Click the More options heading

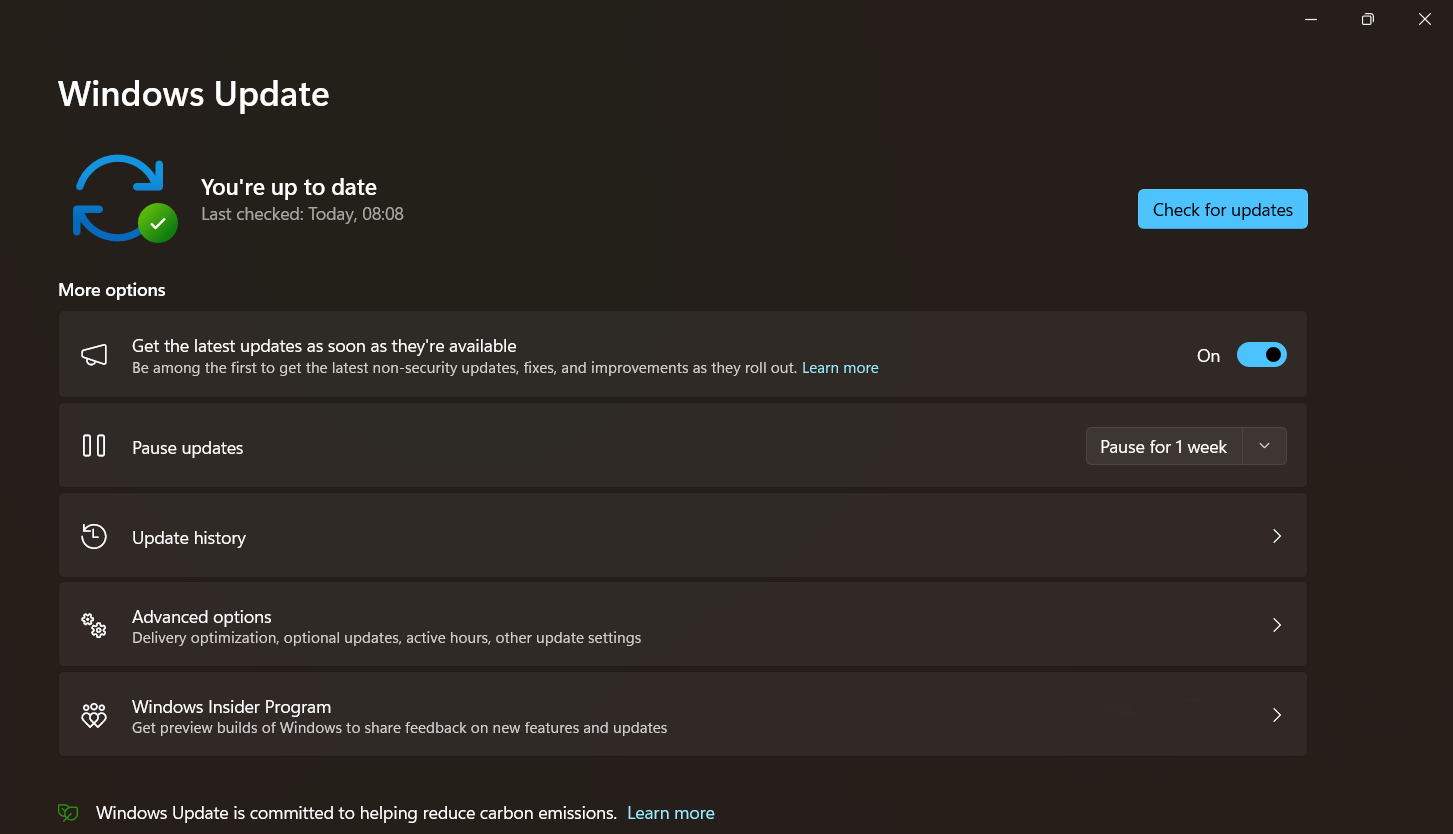pos(112,290)
